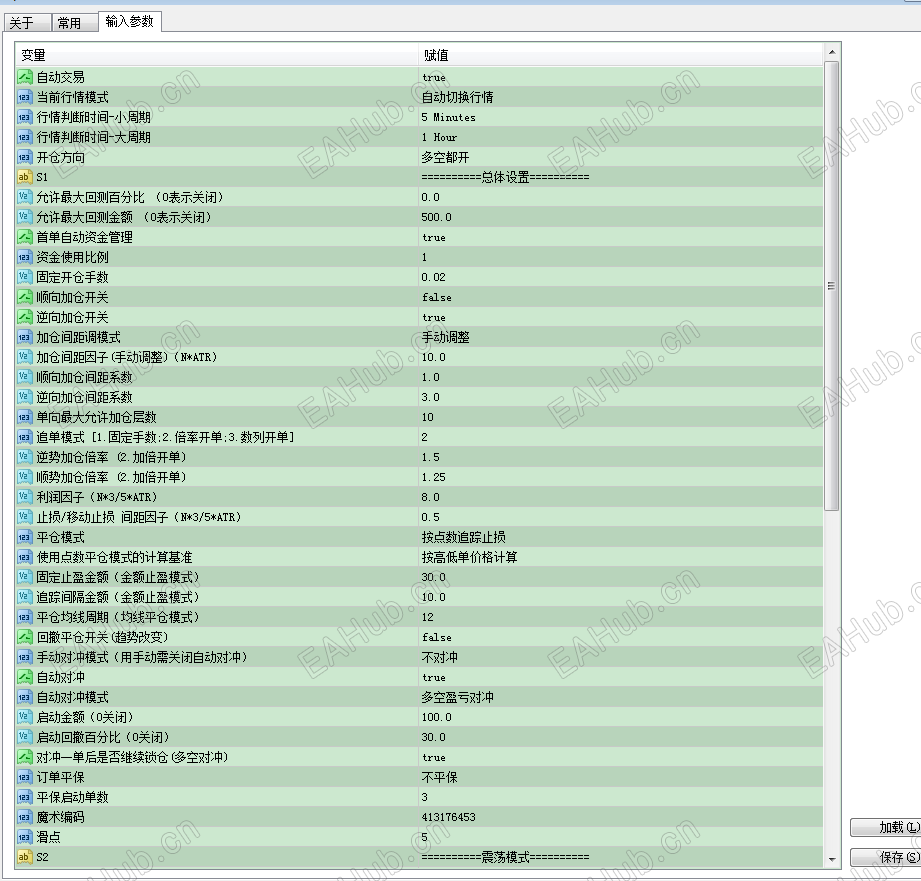921x881 pixels.
Task: Click the 单向最大允许加仓层数 row icon
Action: pos(24,417)
